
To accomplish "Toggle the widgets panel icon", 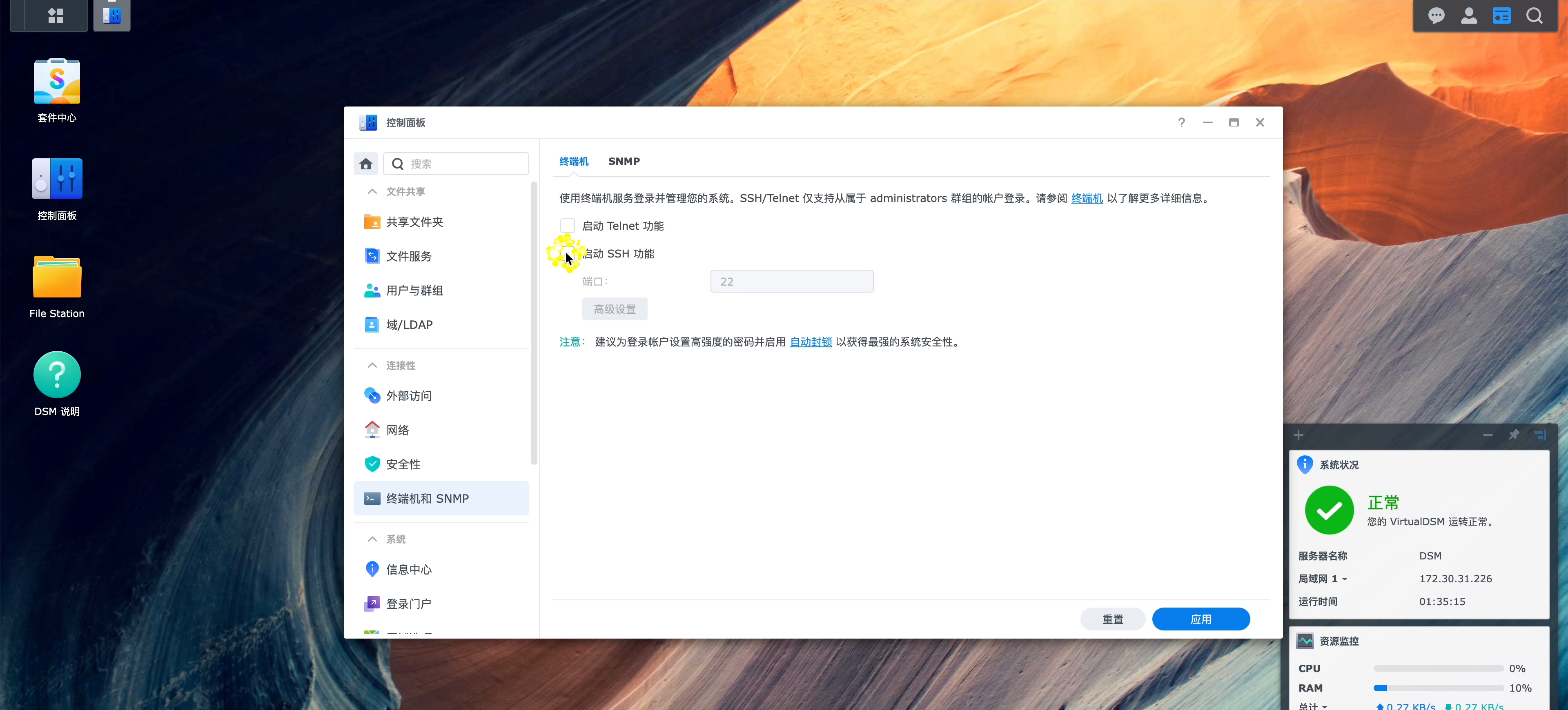I will point(1501,16).
